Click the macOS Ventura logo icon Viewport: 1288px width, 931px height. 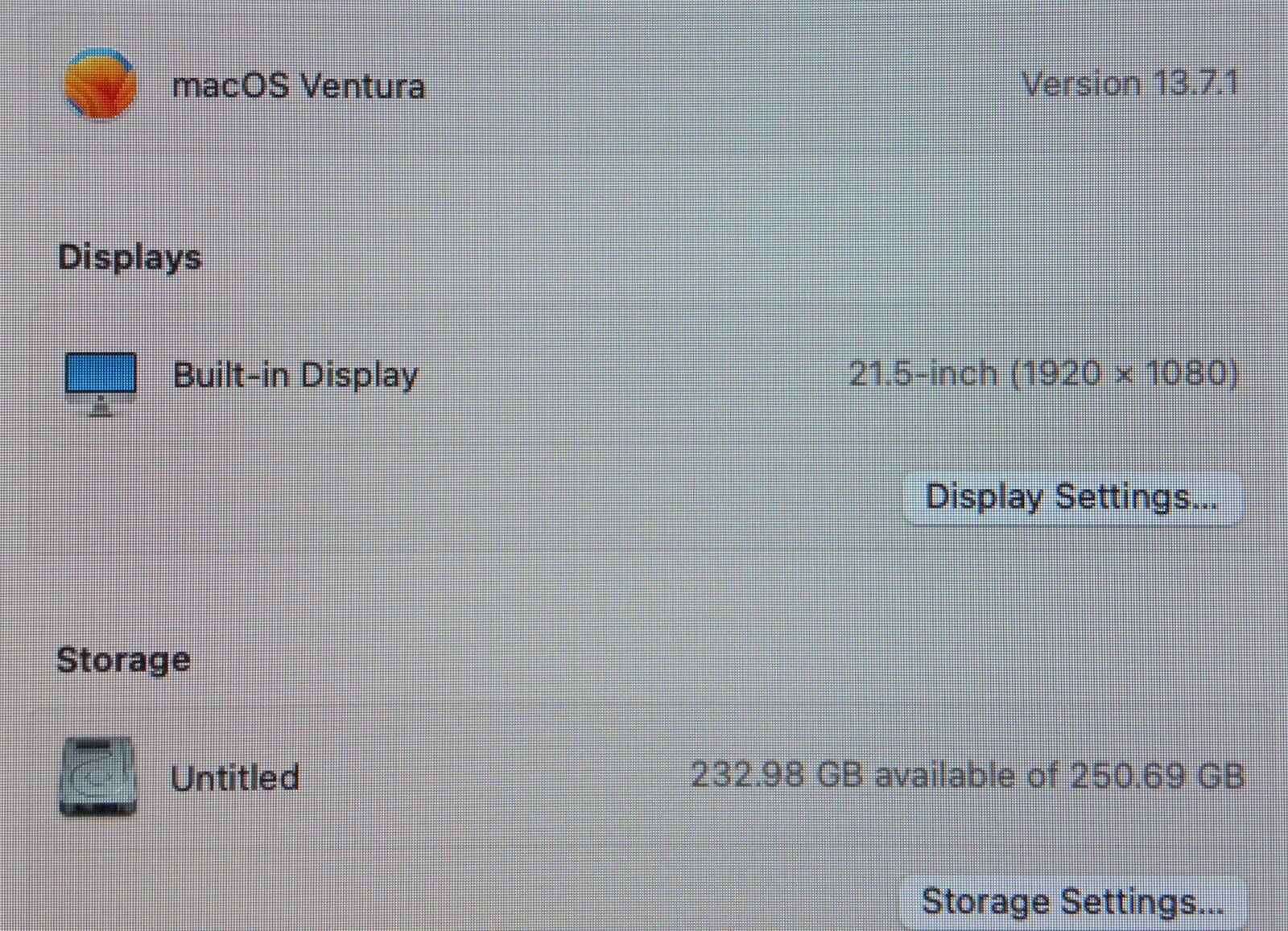click(x=100, y=84)
